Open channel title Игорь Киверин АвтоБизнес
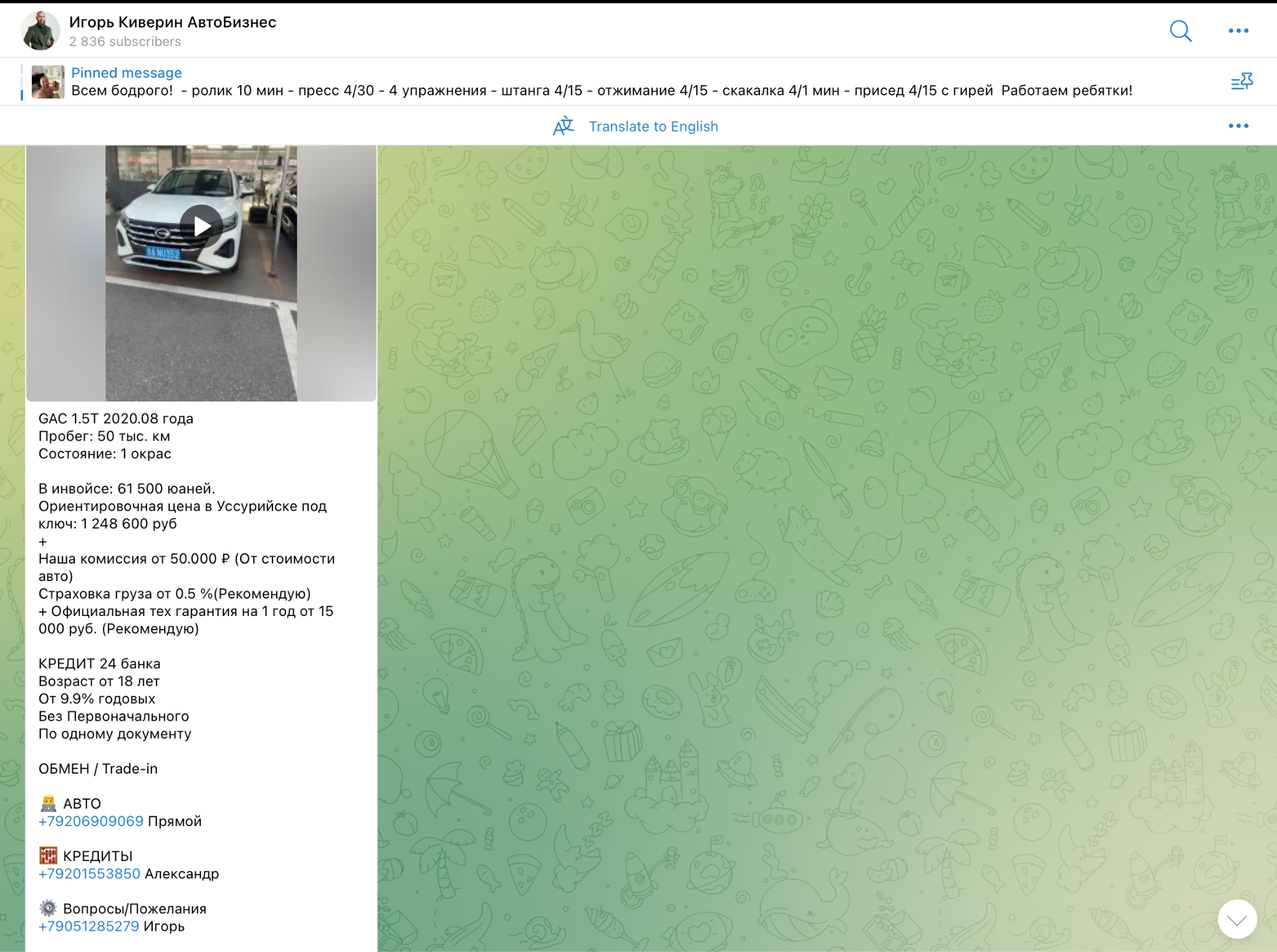This screenshot has width=1277, height=952. [173, 22]
